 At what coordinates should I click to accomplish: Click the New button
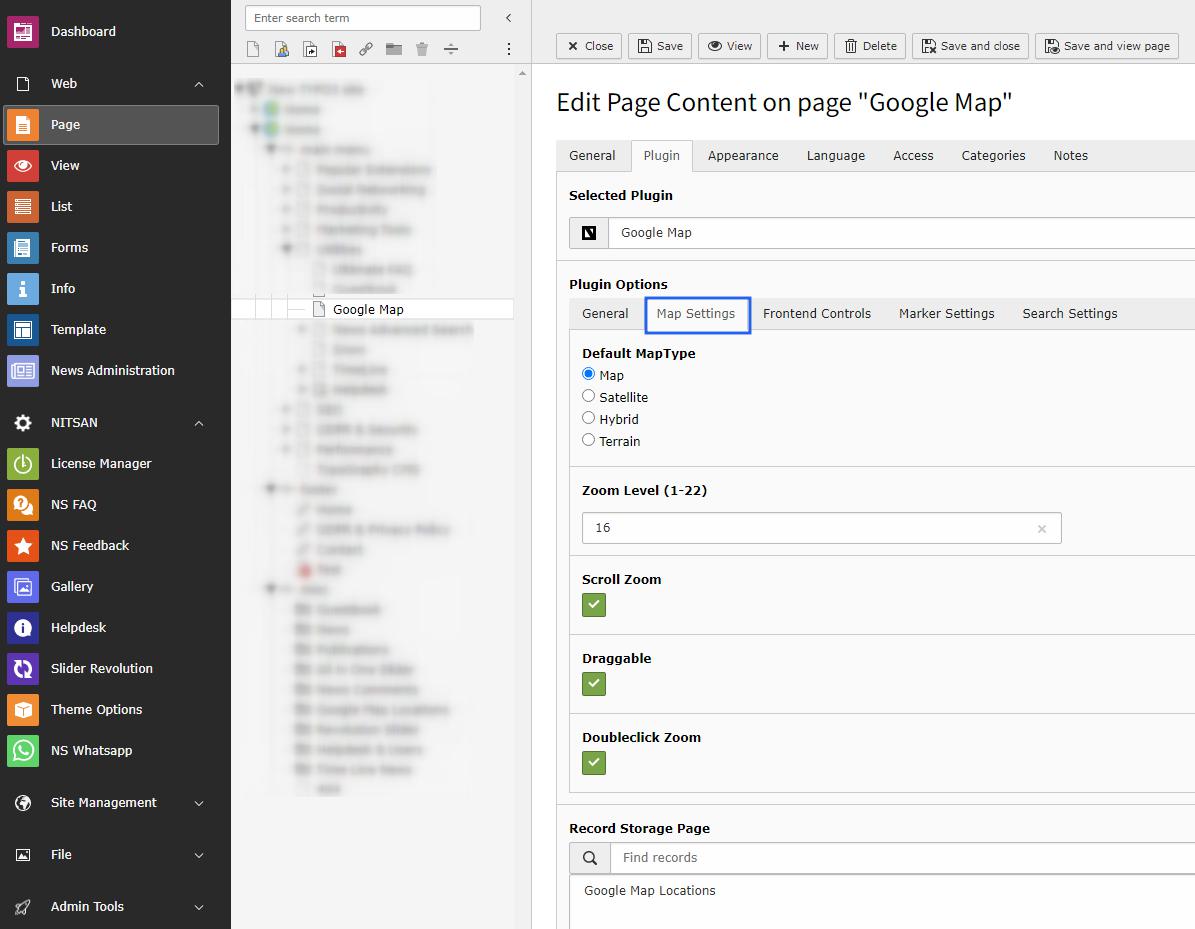point(798,46)
